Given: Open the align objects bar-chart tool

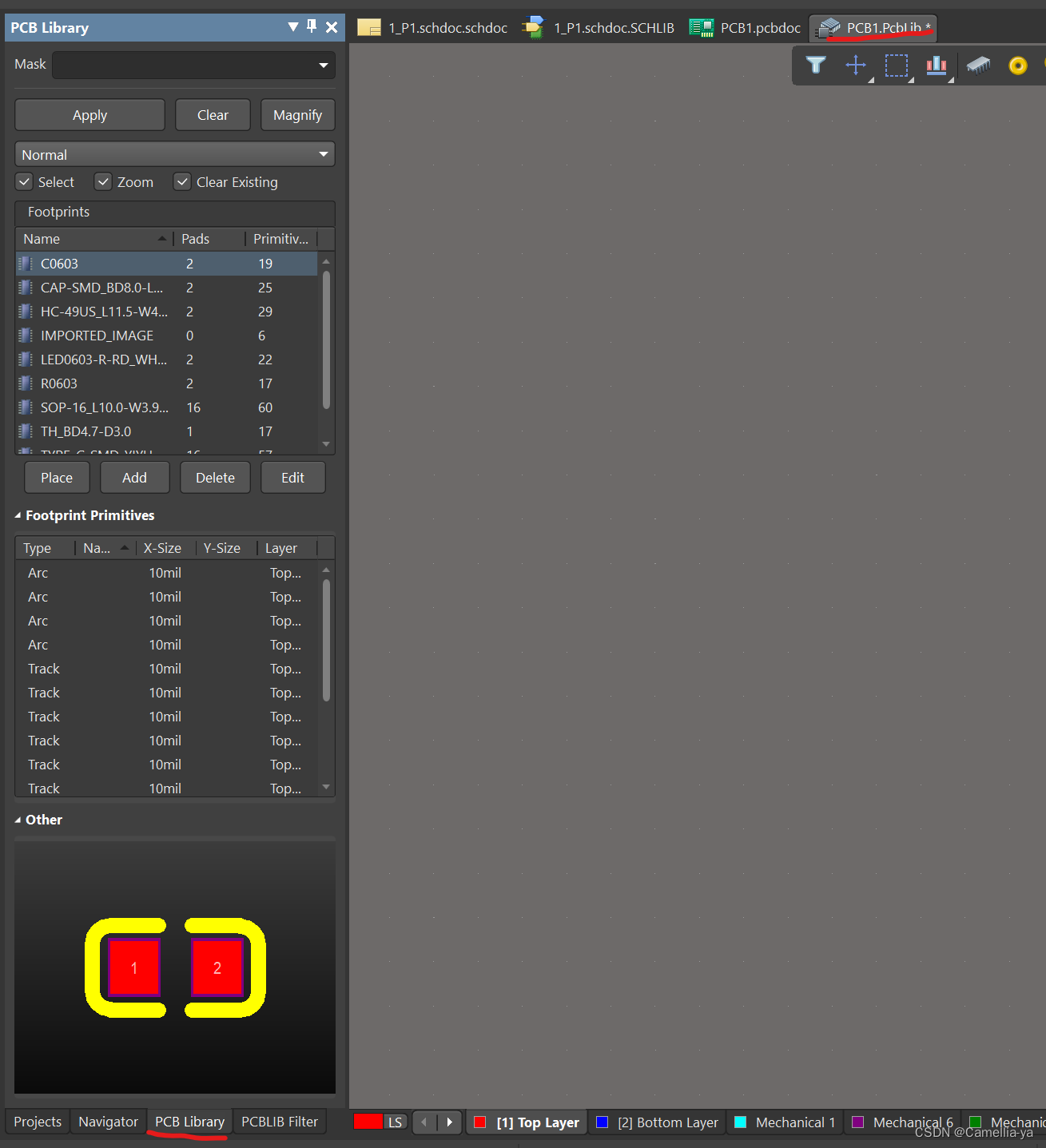Looking at the screenshot, I should point(937,65).
